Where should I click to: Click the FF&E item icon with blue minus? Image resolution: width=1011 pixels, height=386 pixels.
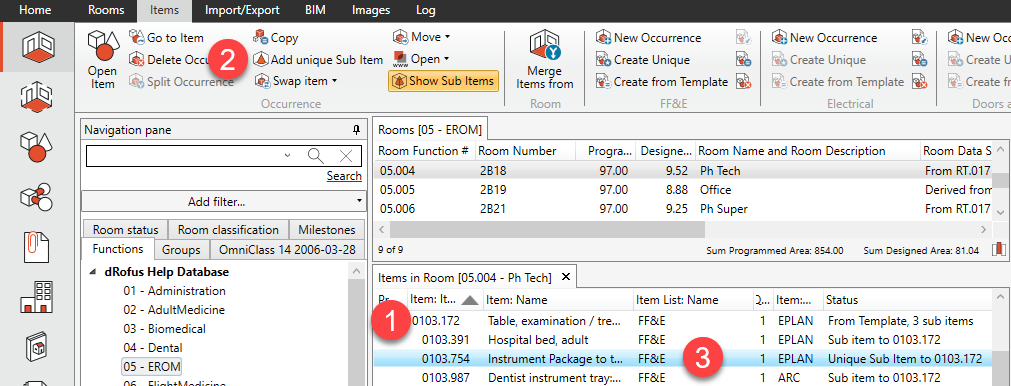[x=743, y=60]
